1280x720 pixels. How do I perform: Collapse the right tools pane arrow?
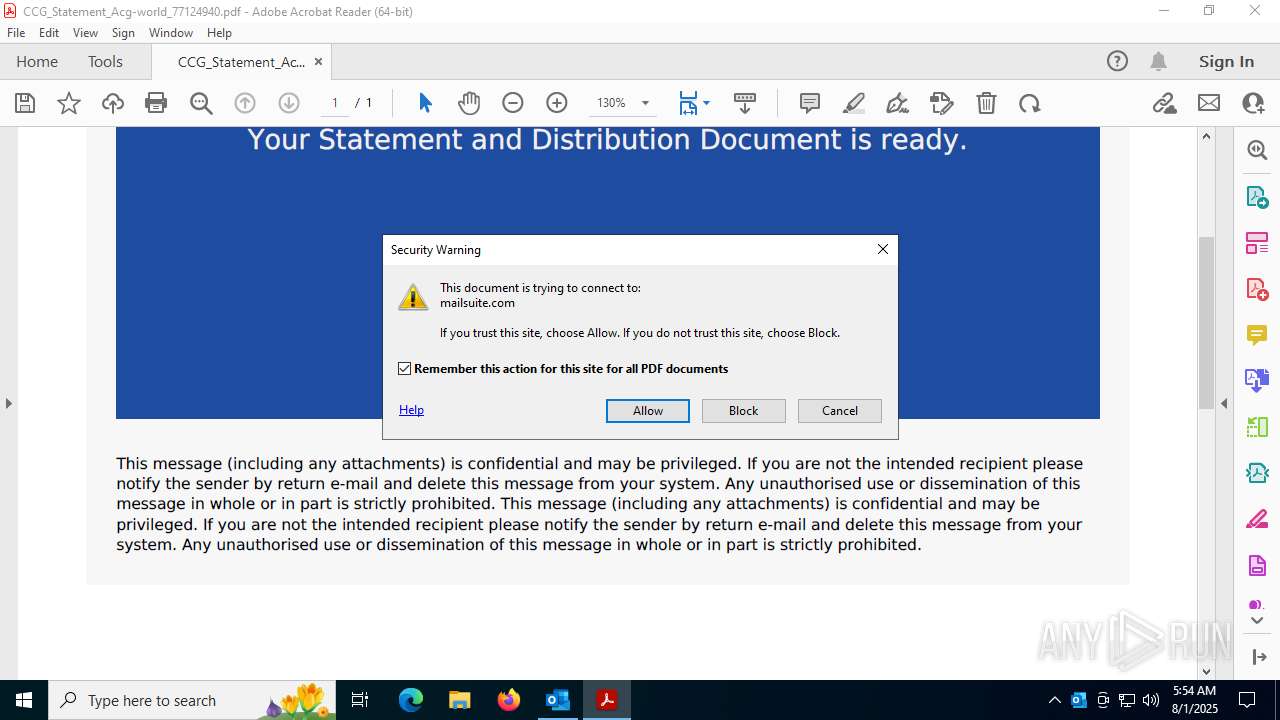click(x=1224, y=404)
